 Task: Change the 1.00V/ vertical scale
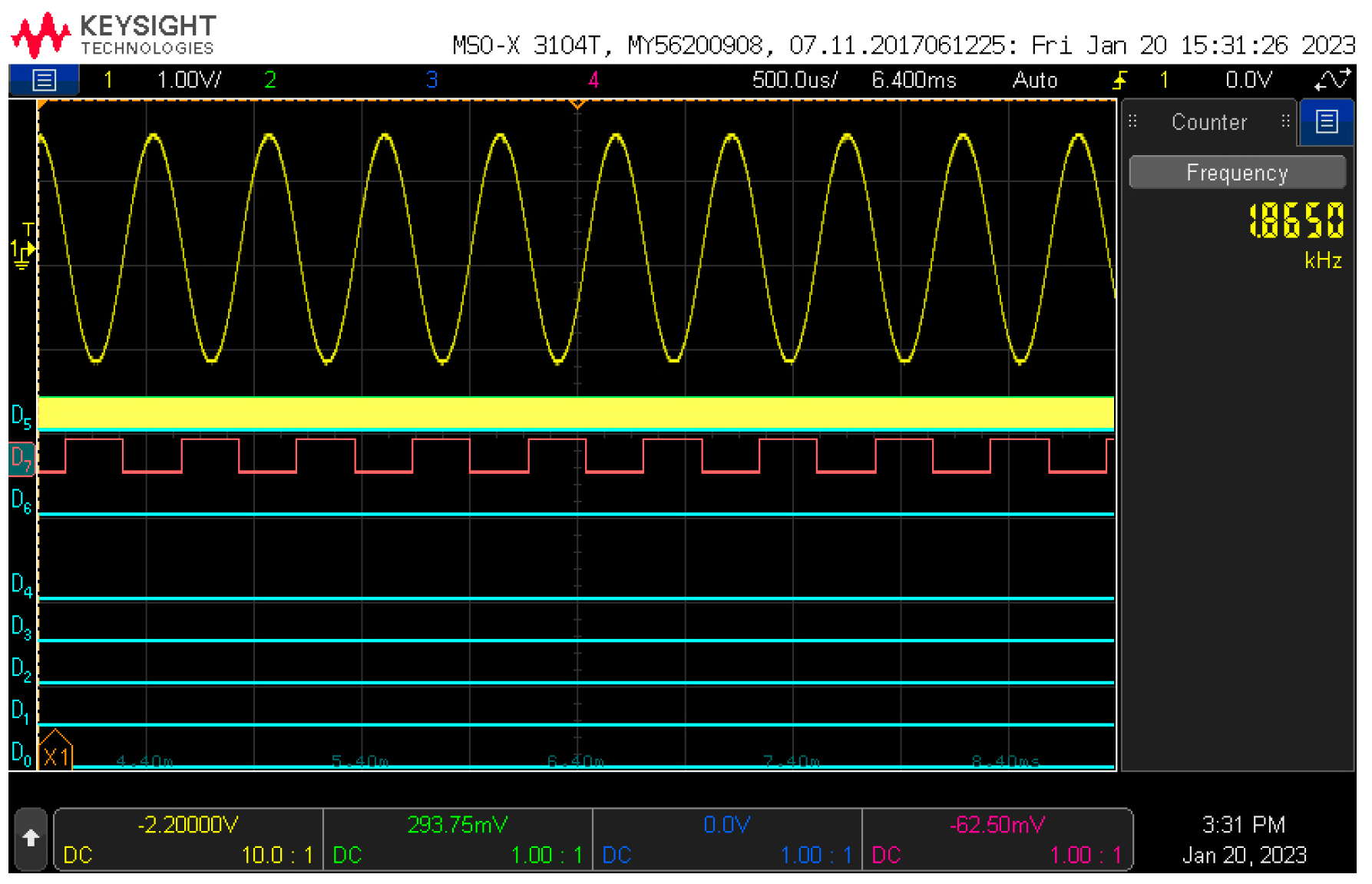click(189, 80)
